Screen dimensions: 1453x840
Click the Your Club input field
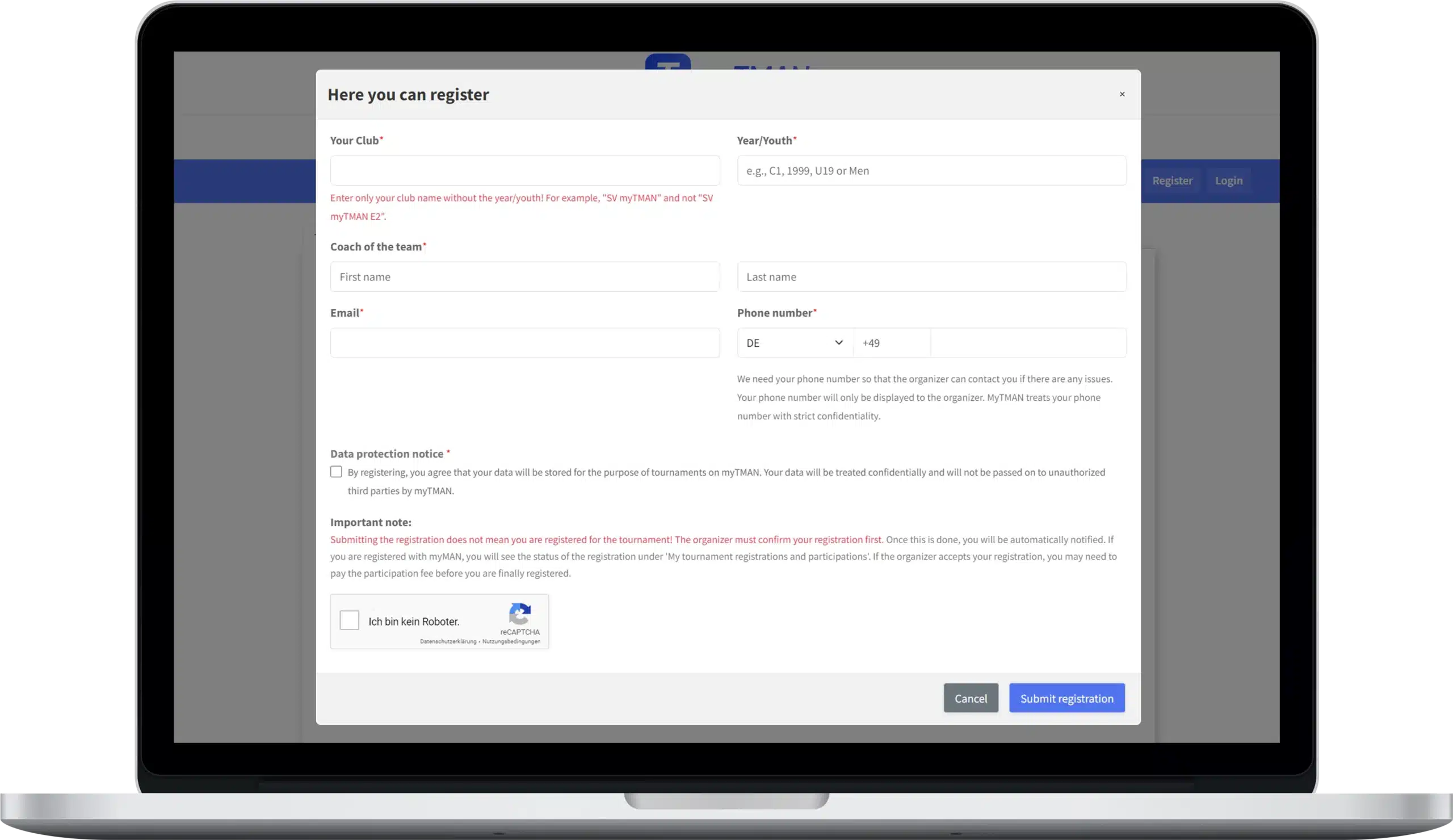(525, 170)
